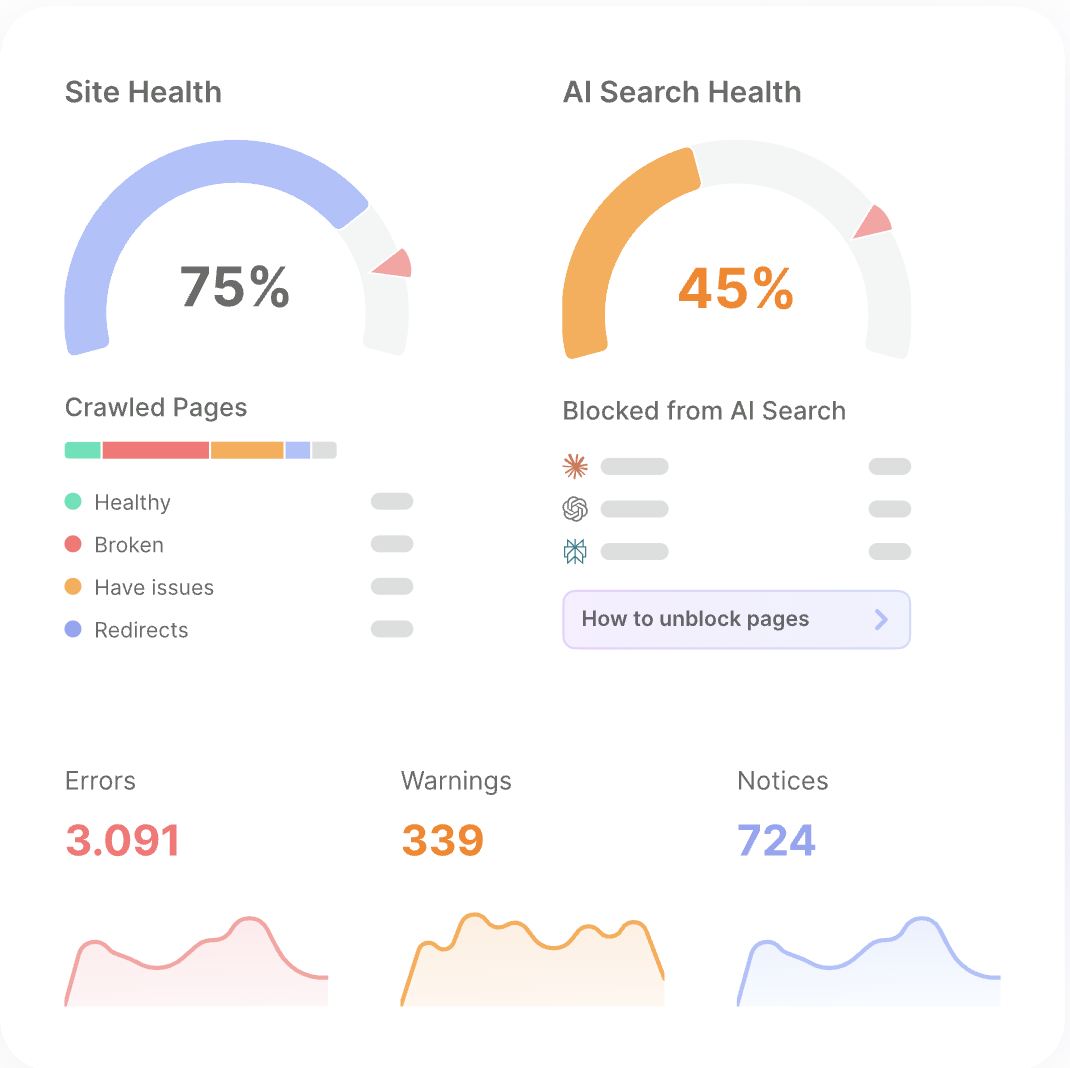Click the value placeholder beside Redirects
1070x1068 pixels.
pyautogui.click(x=392, y=629)
